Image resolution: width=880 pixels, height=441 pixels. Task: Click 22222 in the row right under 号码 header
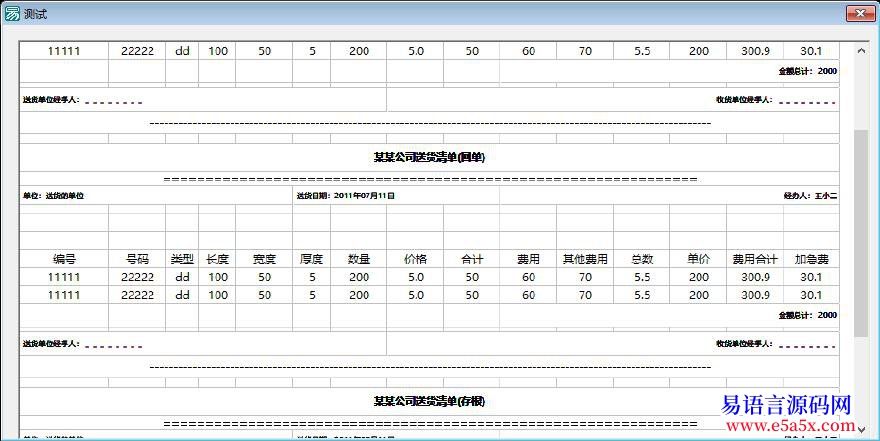[x=137, y=277]
